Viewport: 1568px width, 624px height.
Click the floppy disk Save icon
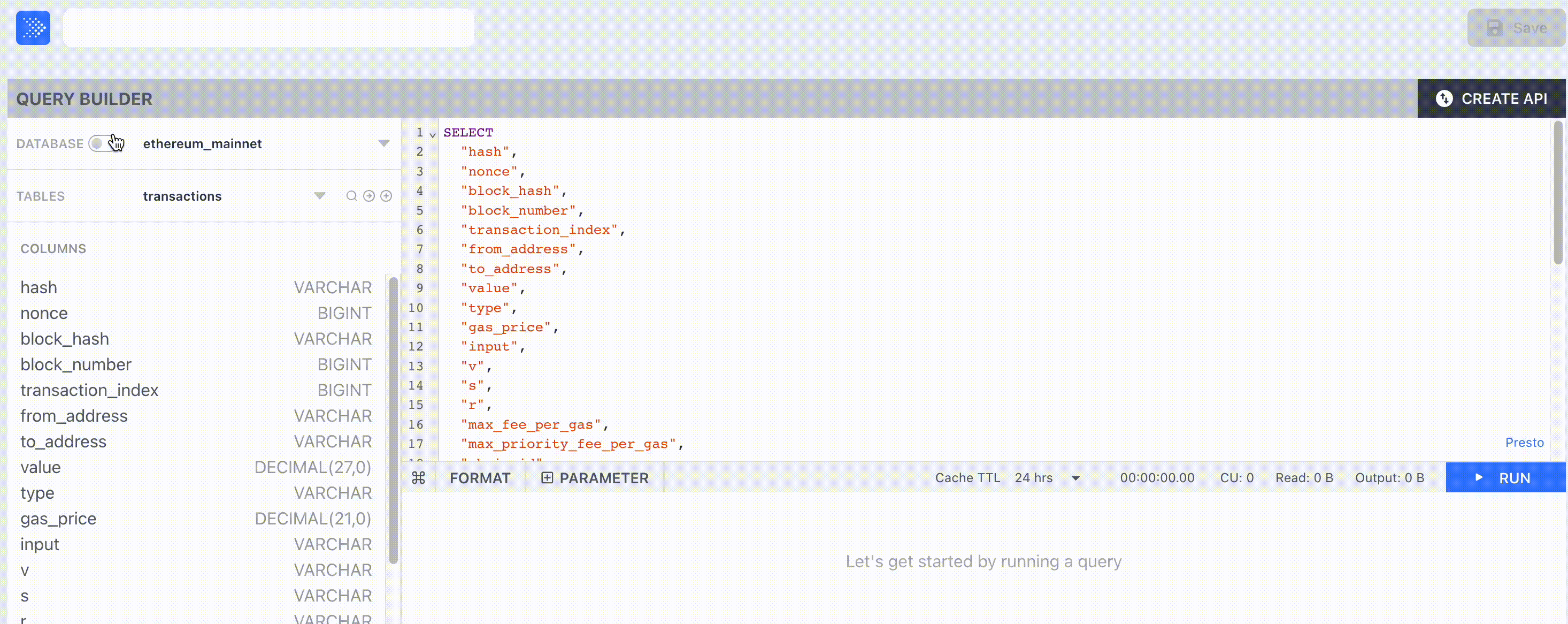[x=1494, y=28]
